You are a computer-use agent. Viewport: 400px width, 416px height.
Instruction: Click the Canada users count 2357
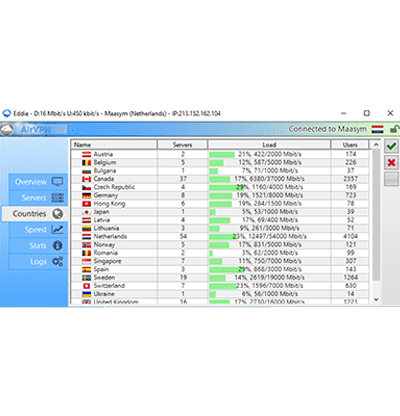point(350,179)
